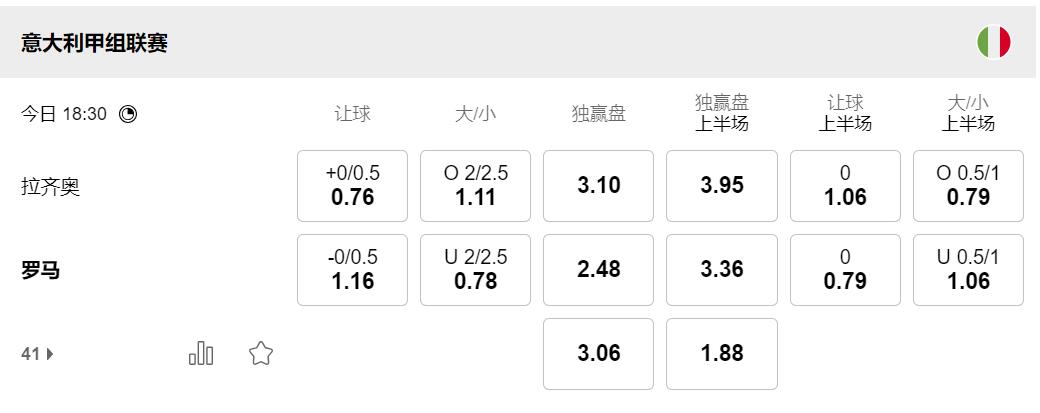Select 罗马 first-half moneyline 3.36
The image size is (1040, 413).
click(722, 270)
